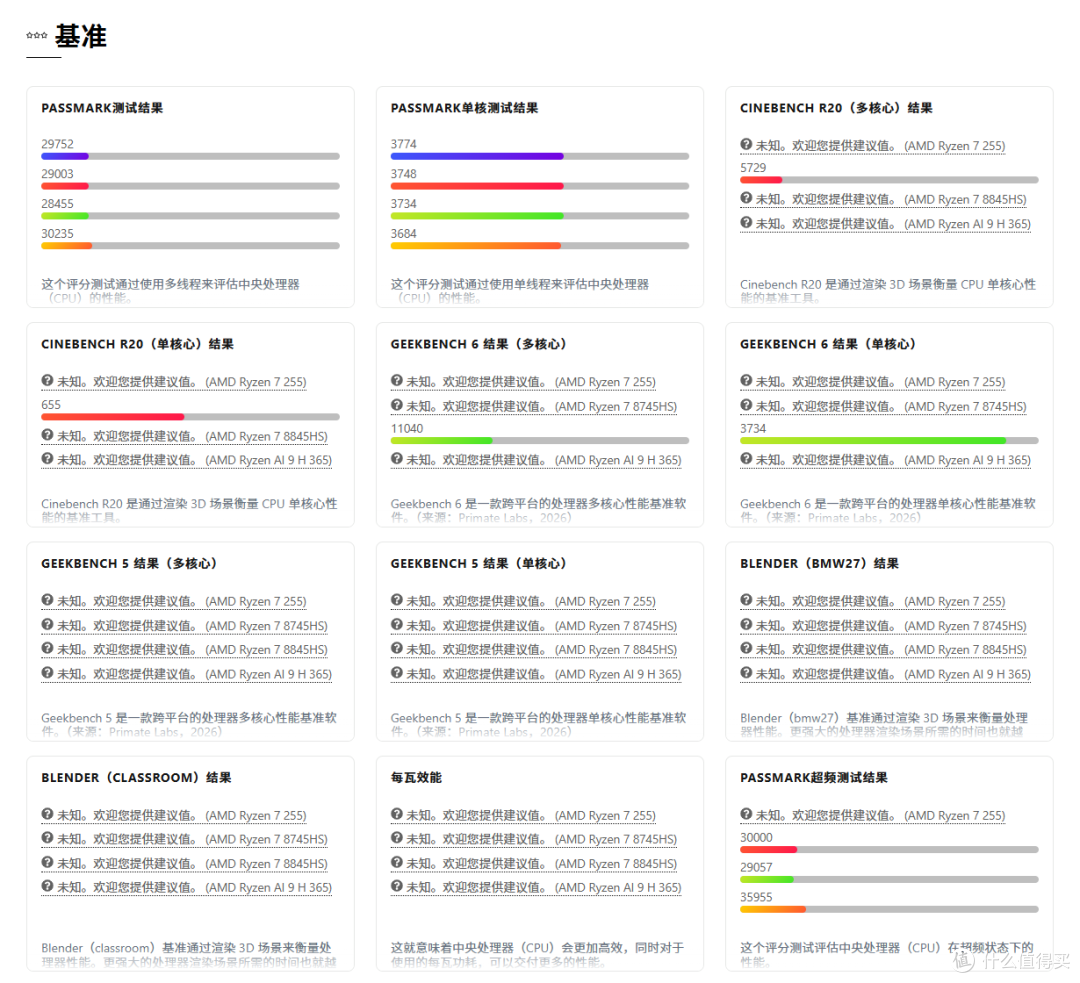Click the 基准 section heading
The image size is (1080, 983).
(x=81, y=36)
